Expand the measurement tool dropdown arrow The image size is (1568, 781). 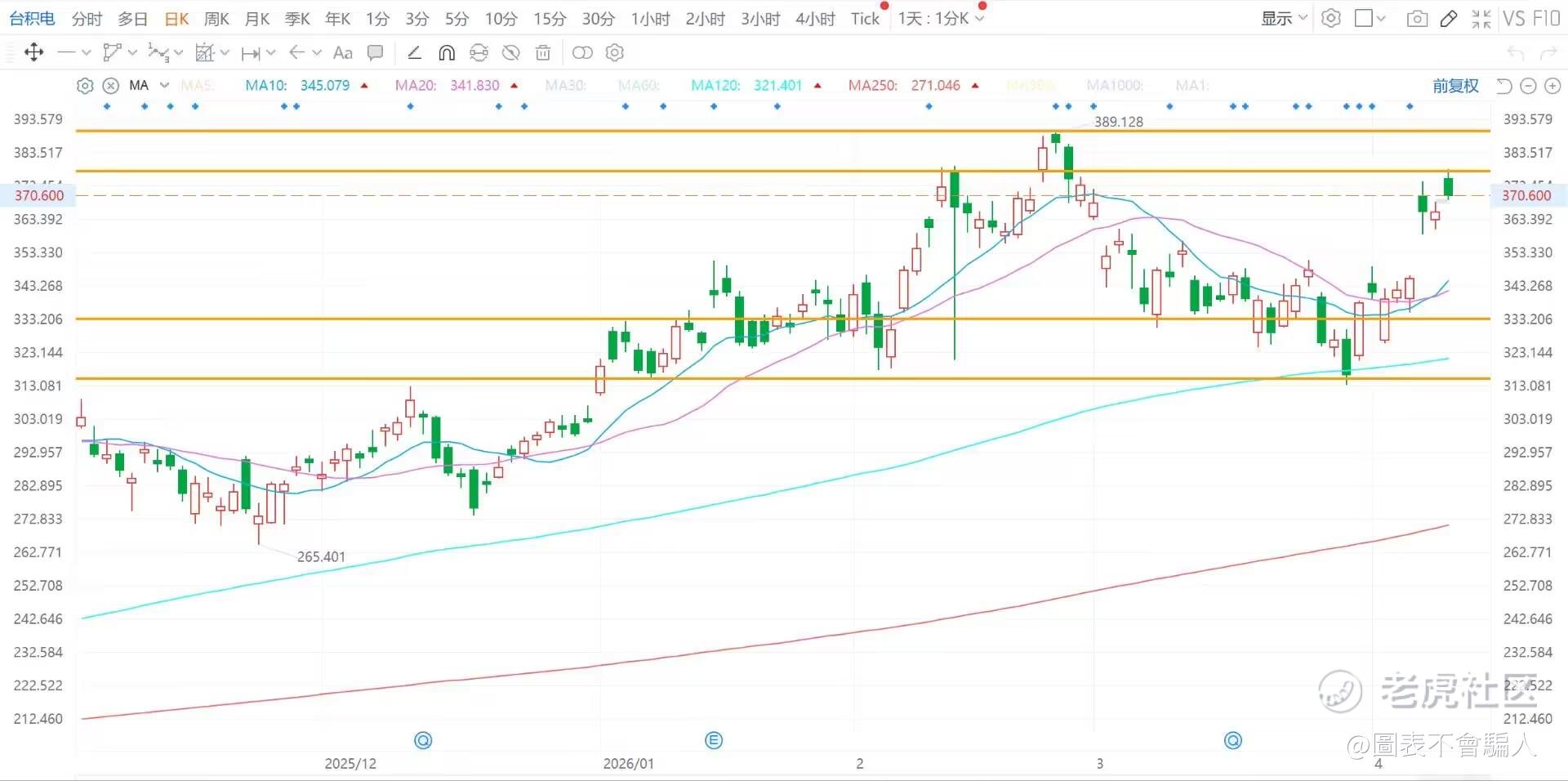click(225, 53)
